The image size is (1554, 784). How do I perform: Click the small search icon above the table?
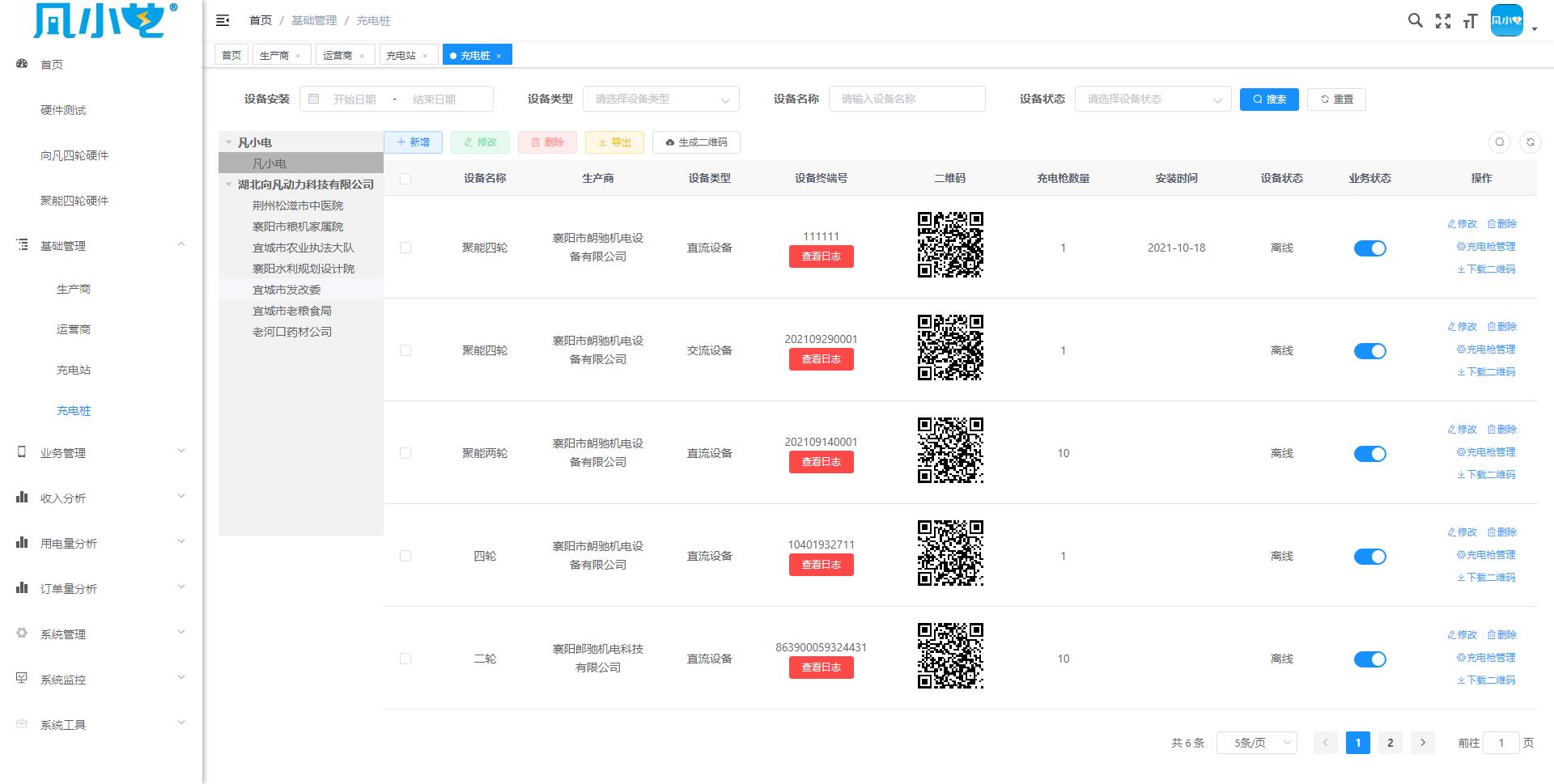pos(1500,142)
